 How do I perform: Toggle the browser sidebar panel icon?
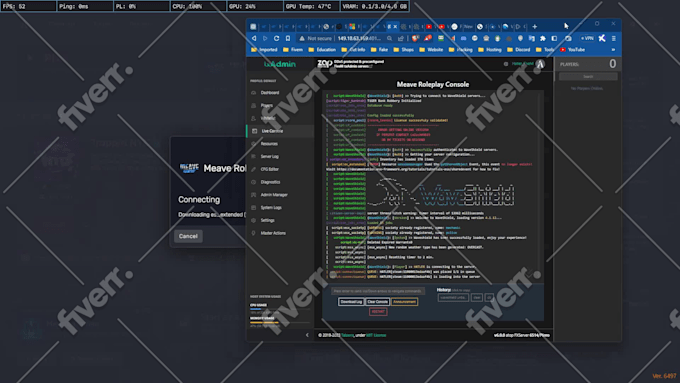point(554,38)
